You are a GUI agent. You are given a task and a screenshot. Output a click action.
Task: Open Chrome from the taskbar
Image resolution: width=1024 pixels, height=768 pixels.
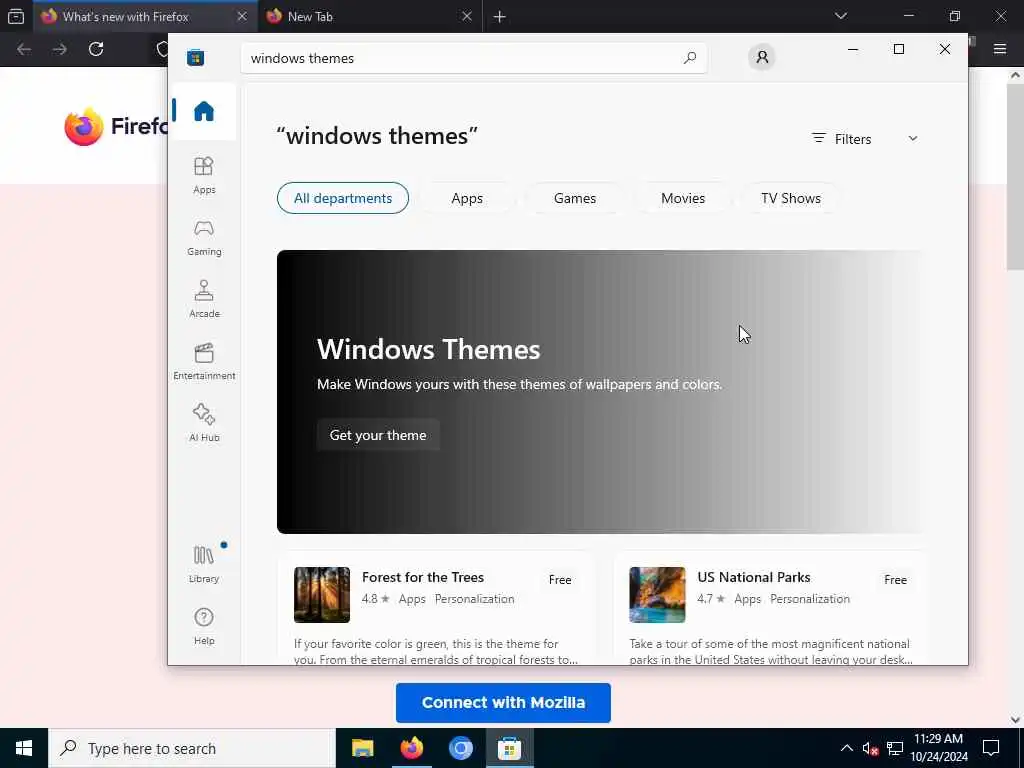(460, 748)
